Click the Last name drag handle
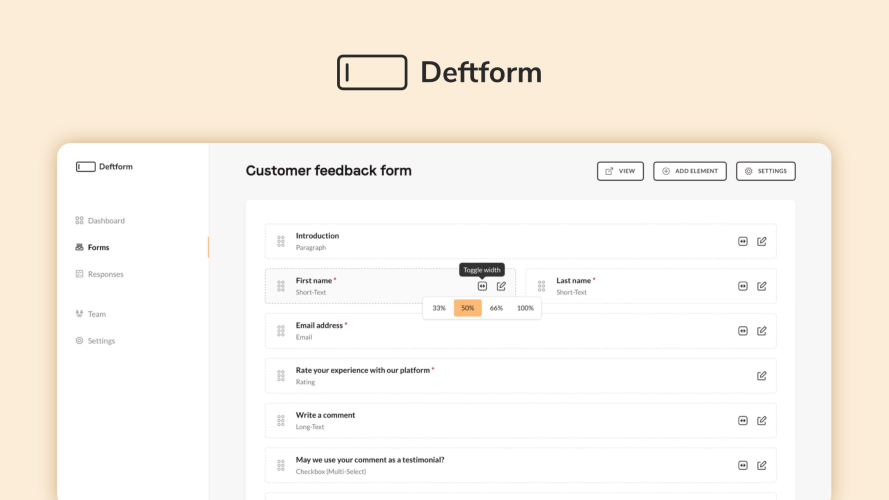889x500 pixels. coord(541,286)
